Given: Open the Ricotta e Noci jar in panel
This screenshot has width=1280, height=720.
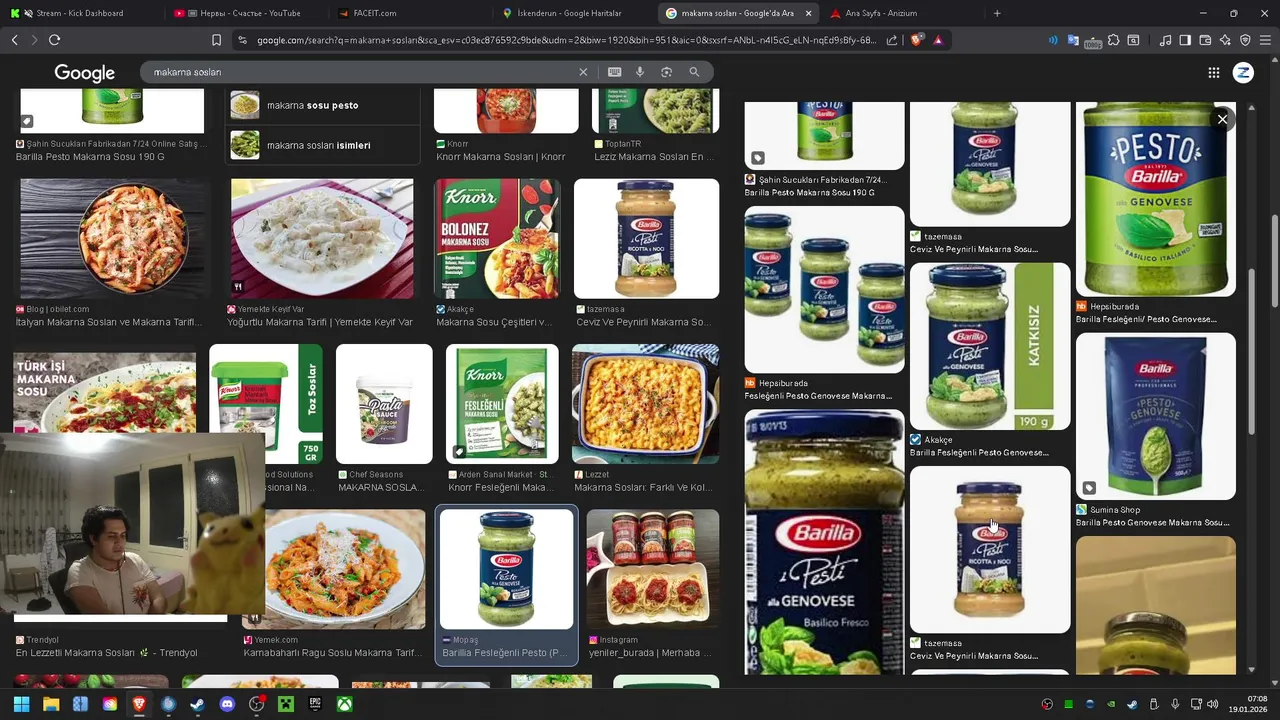Looking at the screenshot, I should 990,549.
